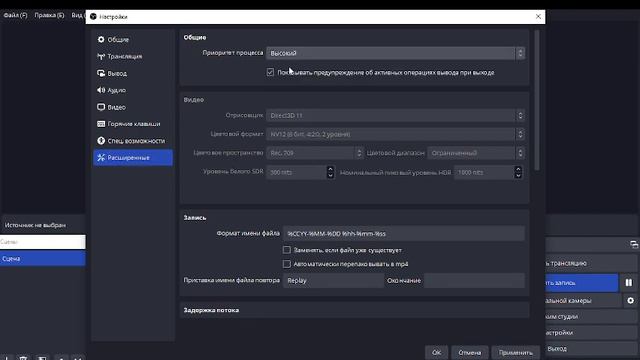
Task: Enable Заменять, если файл уже существует
Action: tap(287, 250)
